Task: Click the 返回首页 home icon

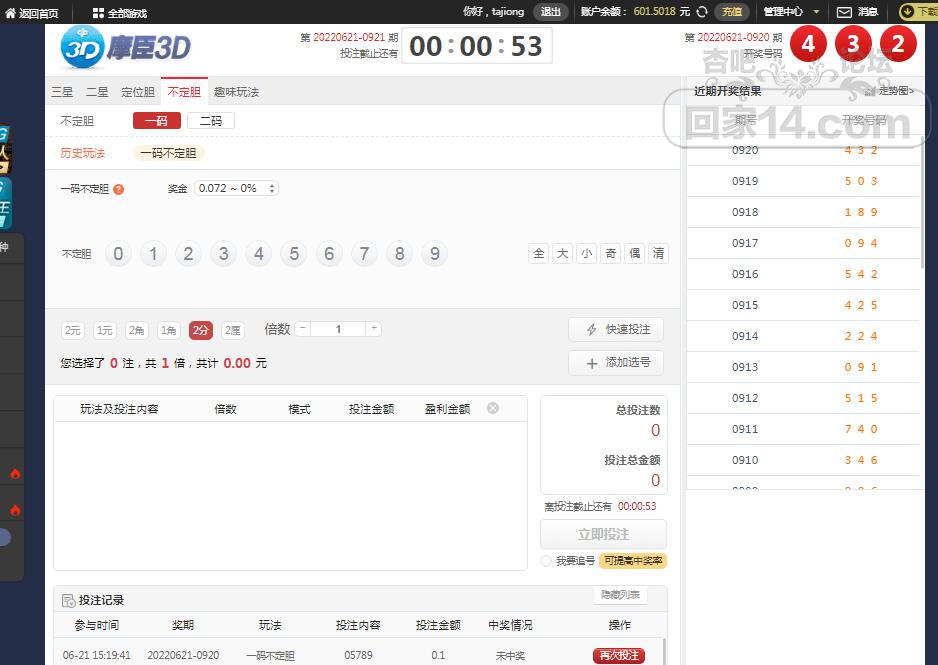Action: click(x=10, y=13)
